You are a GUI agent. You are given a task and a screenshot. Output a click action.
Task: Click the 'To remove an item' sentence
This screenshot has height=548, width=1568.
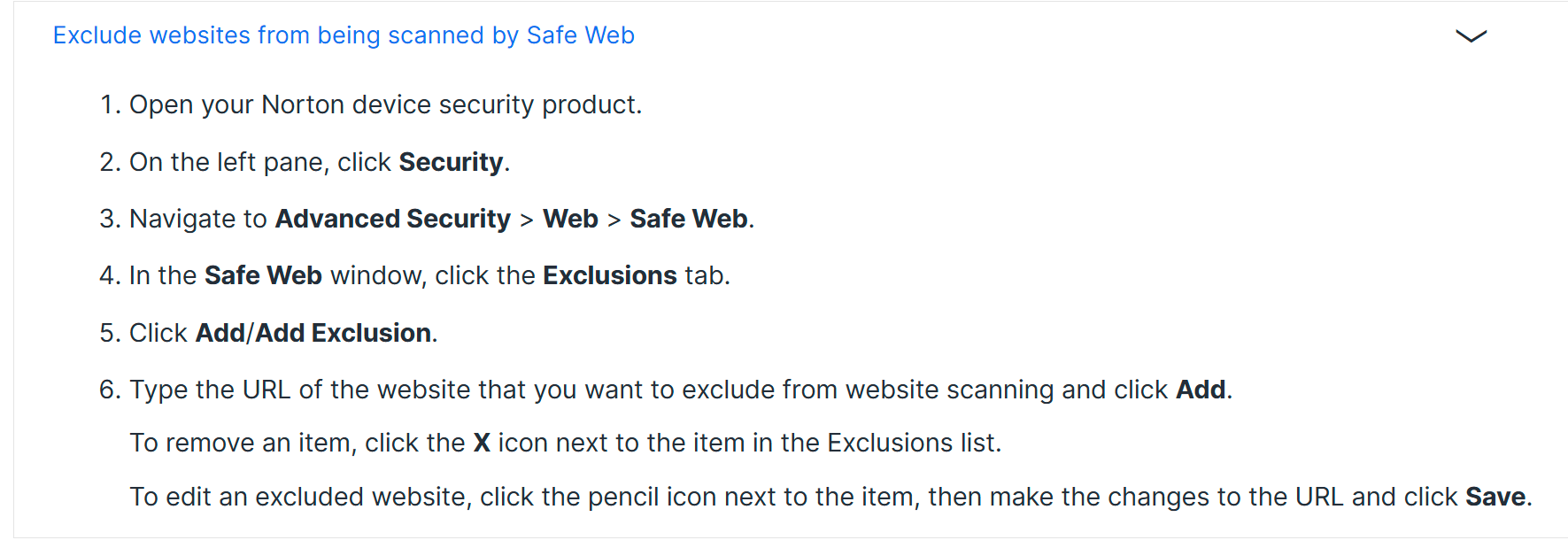(x=566, y=443)
